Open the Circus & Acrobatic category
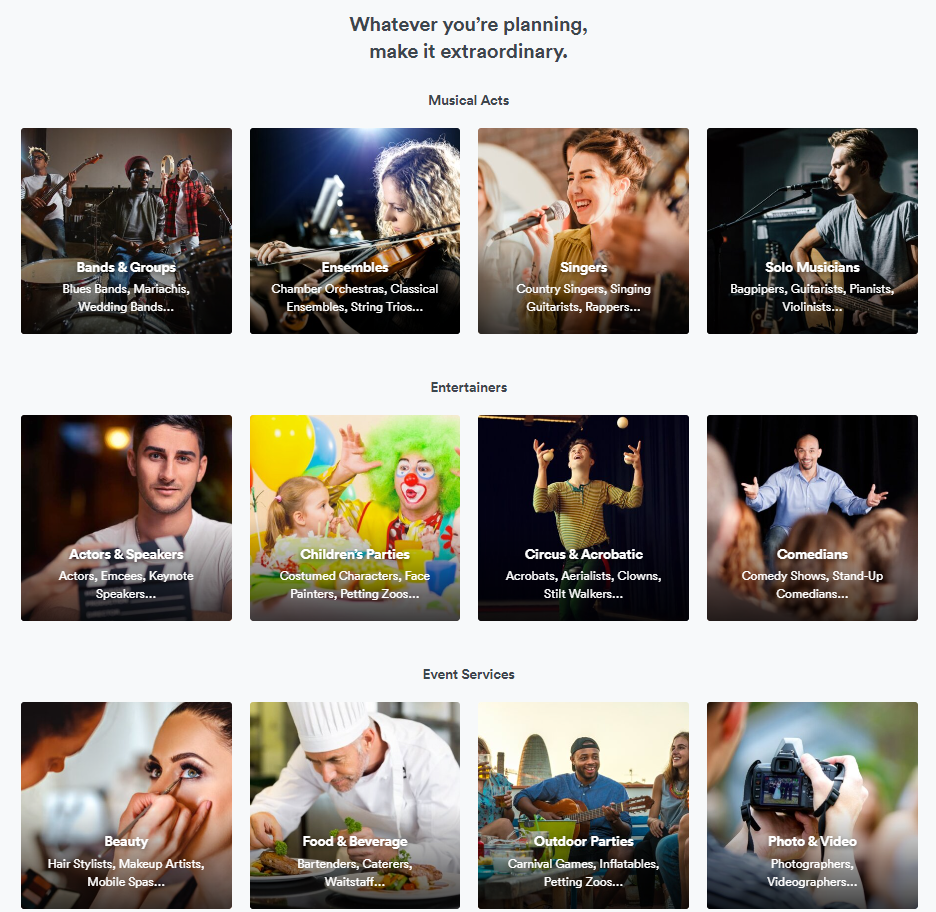The height and width of the screenshot is (912, 936). point(583,517)
